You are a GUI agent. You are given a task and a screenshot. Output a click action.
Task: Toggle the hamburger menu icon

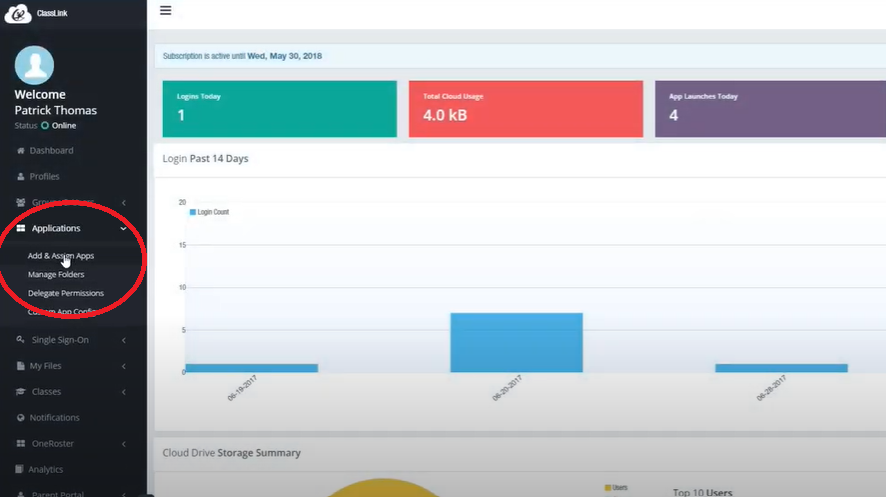point(166,10)
